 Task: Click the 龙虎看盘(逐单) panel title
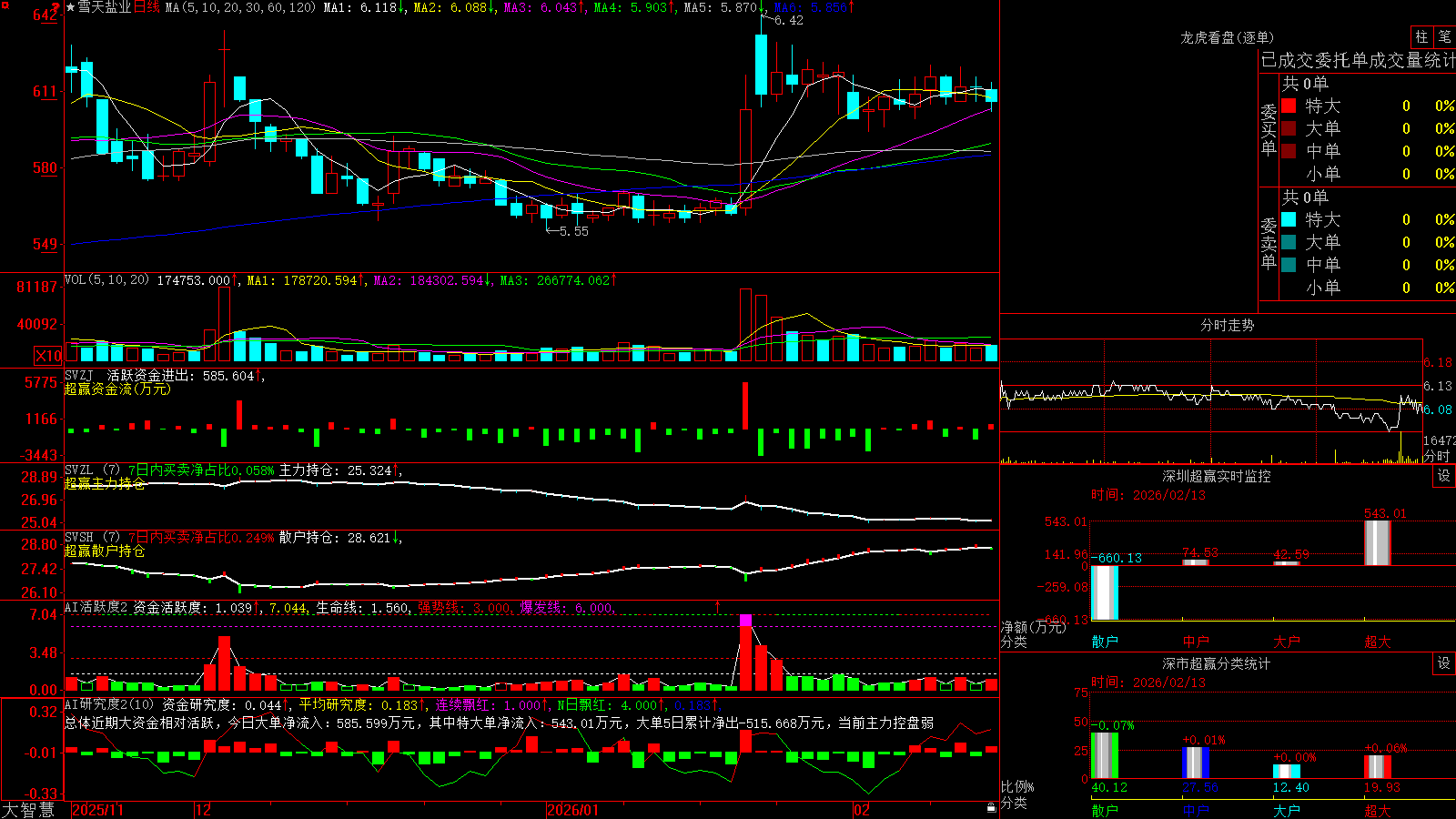coord(1227,37)
